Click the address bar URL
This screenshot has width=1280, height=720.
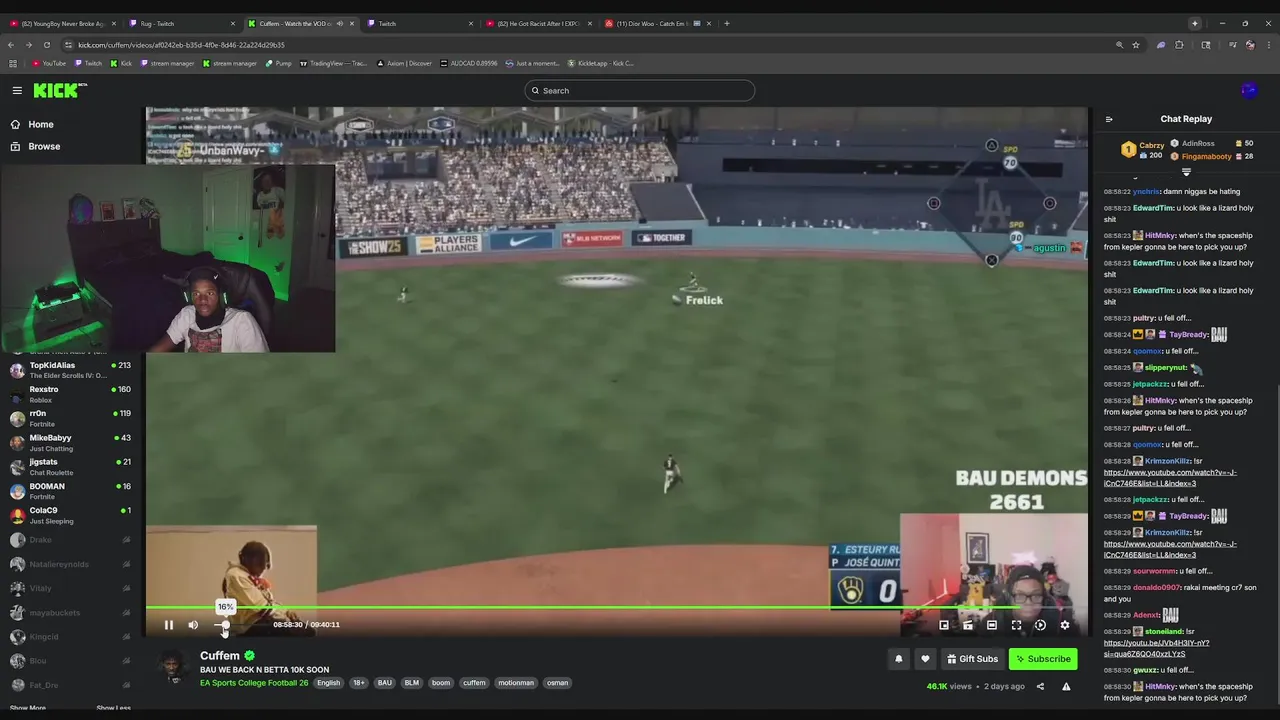(182, 45)
